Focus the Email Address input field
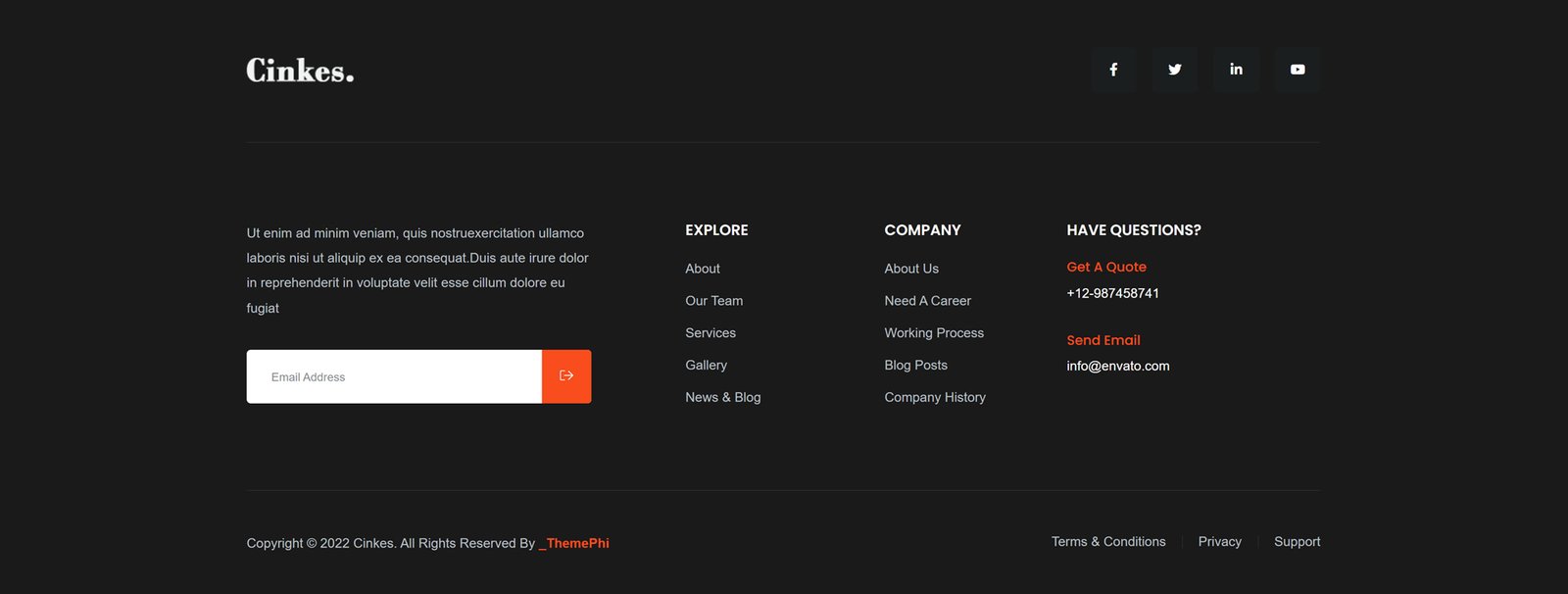The width and height of the screenshot is (1568, 594). pyautogui.click(x=394, y=376)
